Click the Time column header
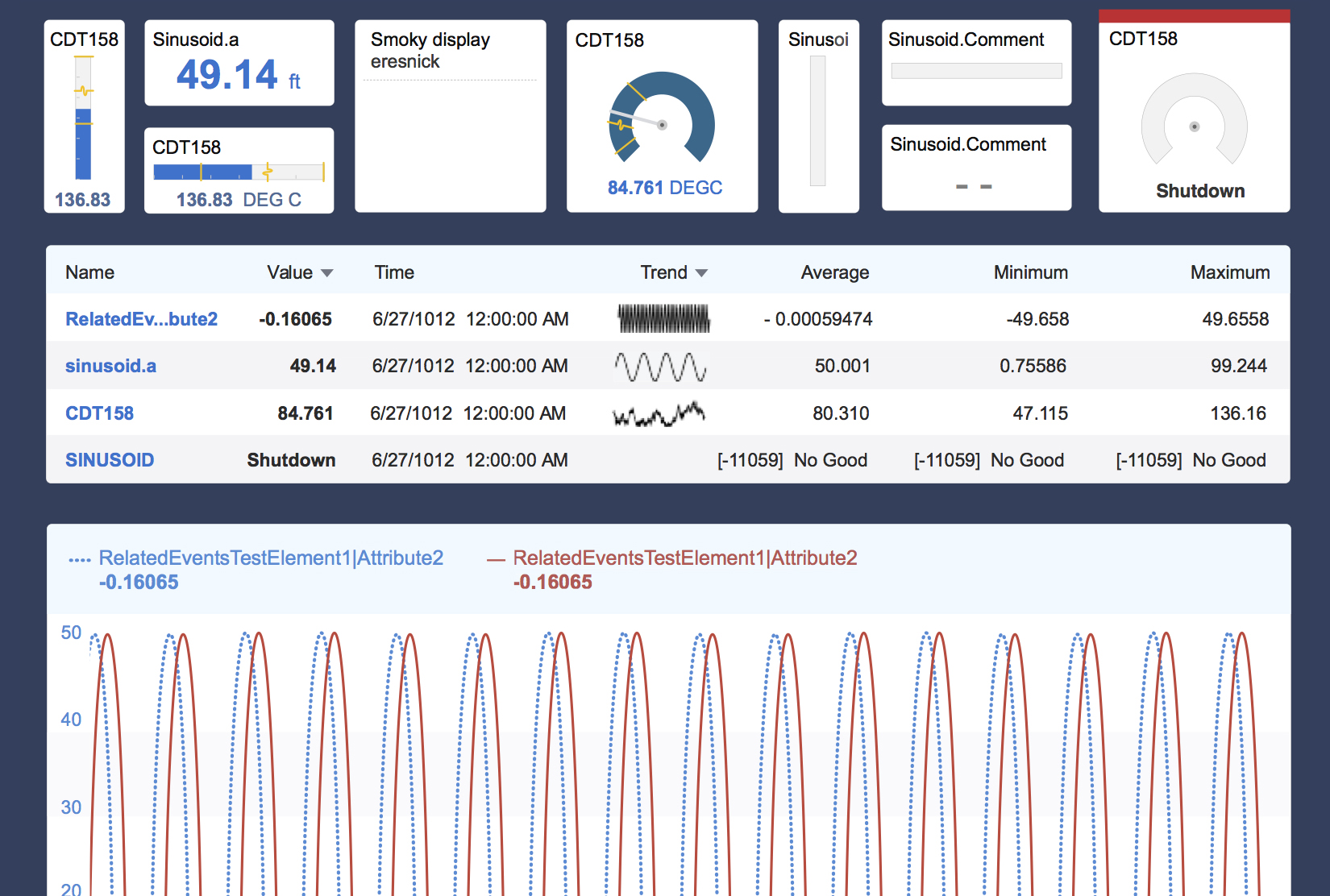Image resolution: width=1330 pixels, height=896 pixels. [394, 272]
